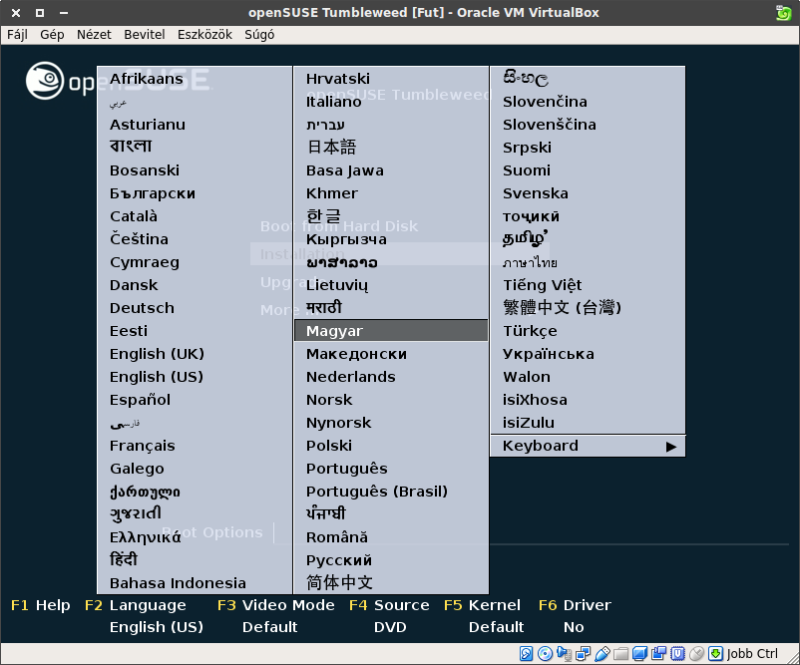Click the VirtualBox icon in title bar corner
Screen dimensions: 800x665
click(x=783, y=12)
